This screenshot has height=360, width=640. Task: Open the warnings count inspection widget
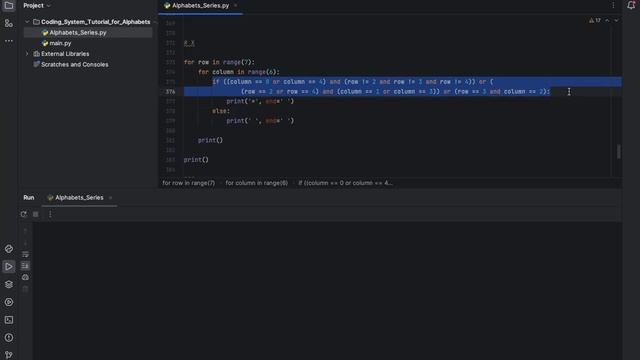(595, 20)
